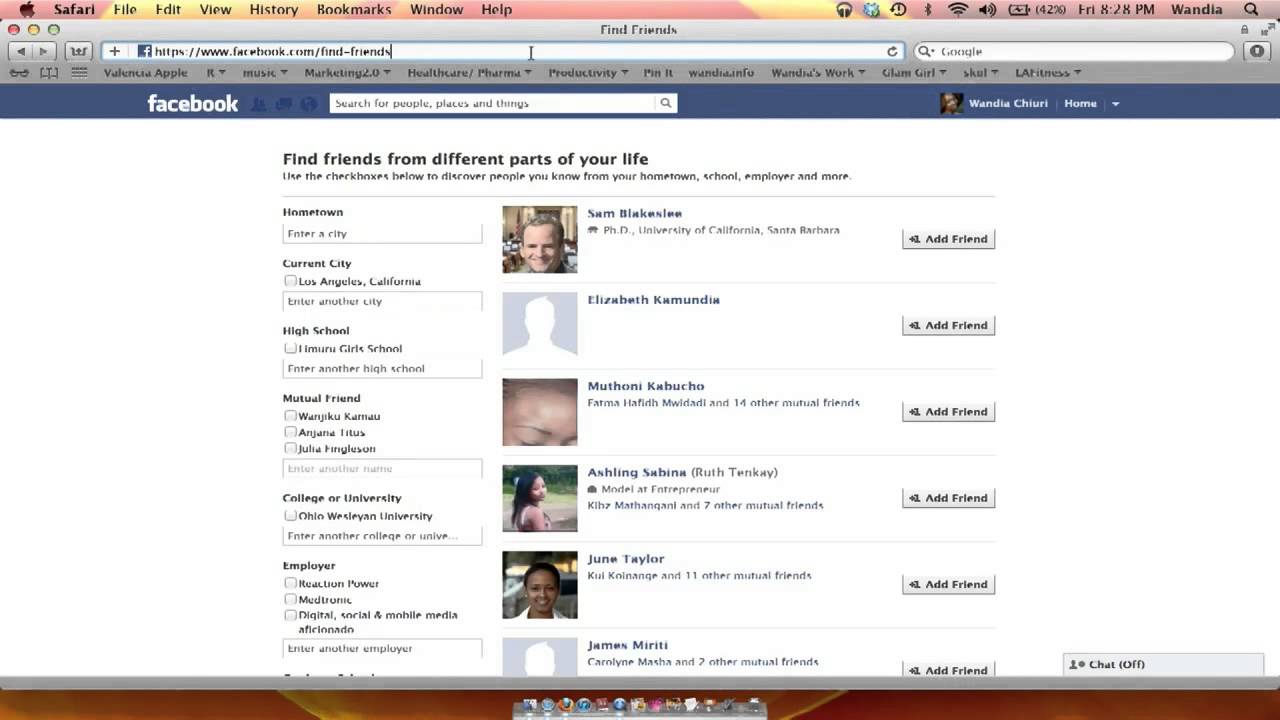Click the Facebook messages icon

coord(283,104)
